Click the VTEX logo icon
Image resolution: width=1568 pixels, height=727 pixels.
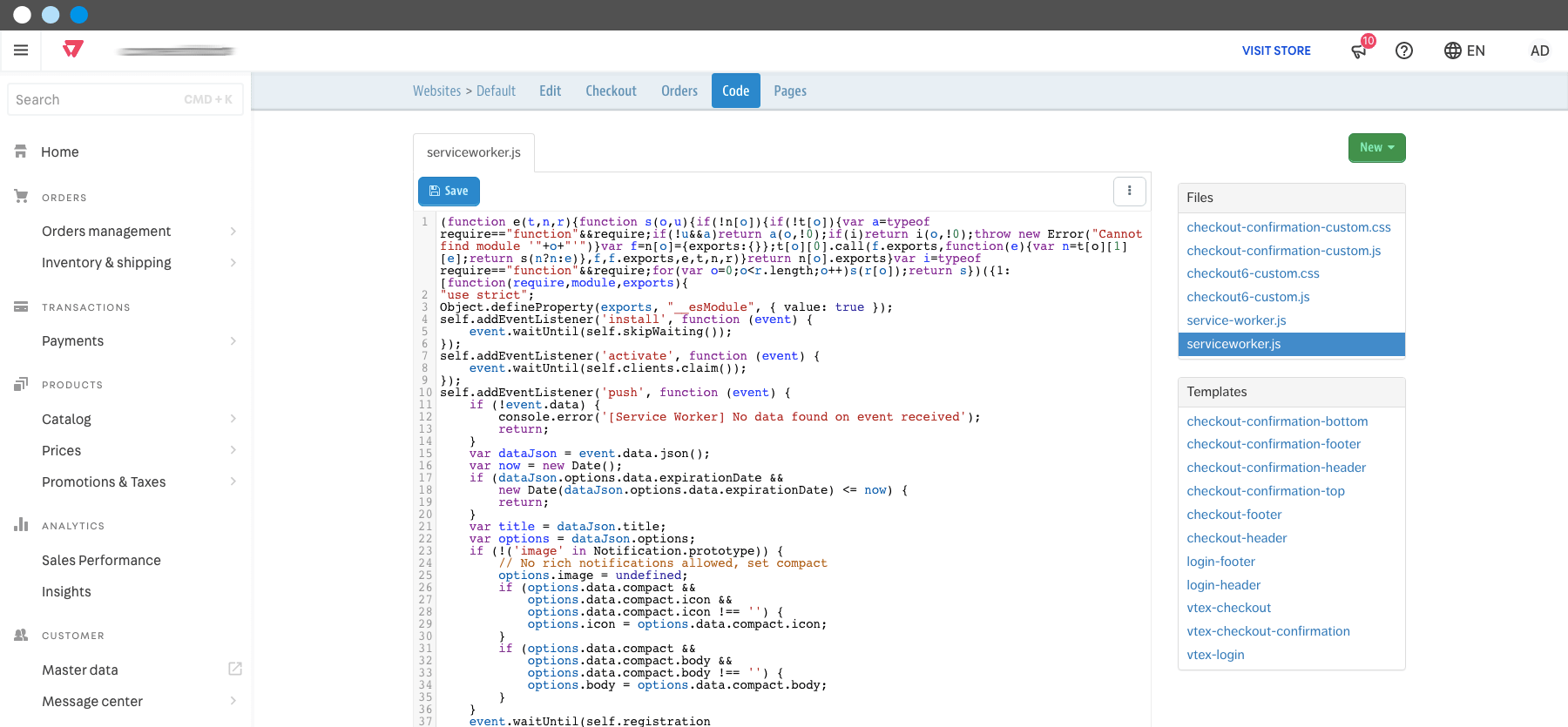point(73,50)
